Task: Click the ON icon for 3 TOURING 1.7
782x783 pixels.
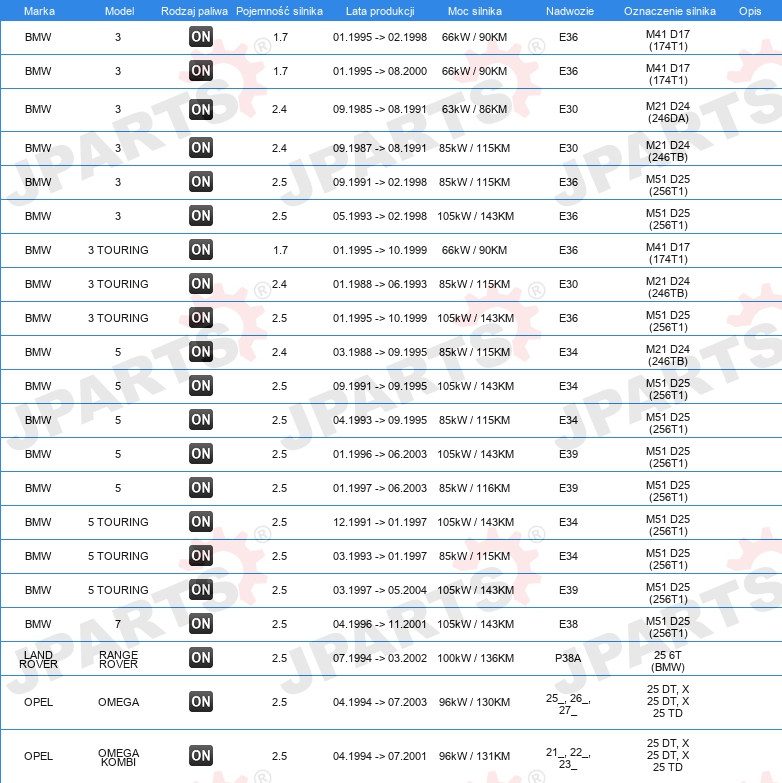Action: pyautogui.click(x=201, y=249)
